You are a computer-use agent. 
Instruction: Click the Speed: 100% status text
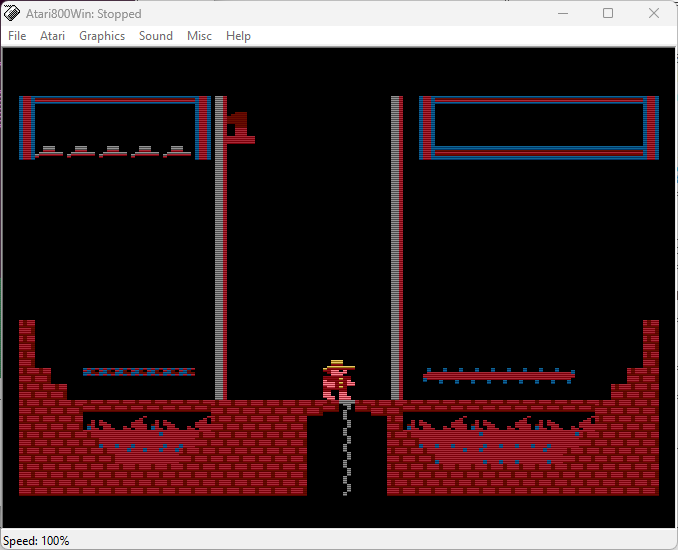[x=36, y=541]
